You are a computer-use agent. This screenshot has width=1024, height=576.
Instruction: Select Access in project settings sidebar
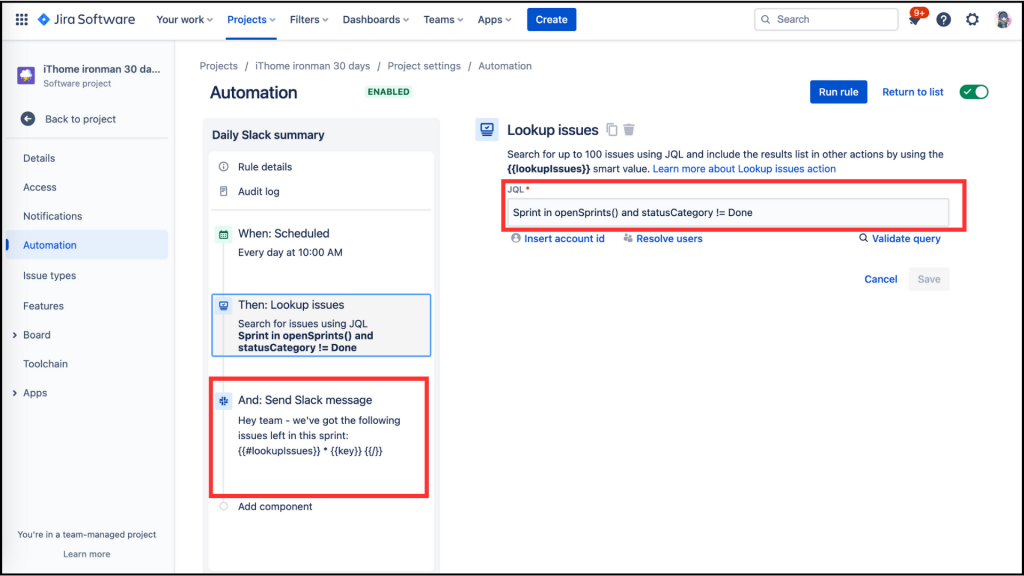point(40,187)
